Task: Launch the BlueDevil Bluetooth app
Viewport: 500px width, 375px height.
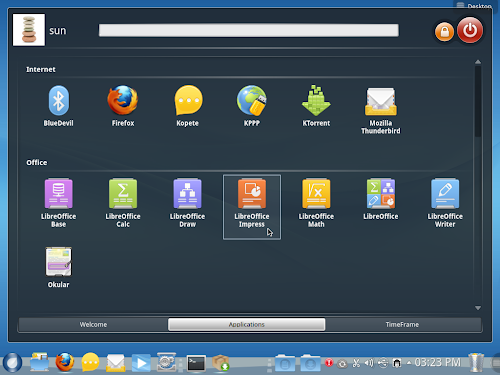Action: (59, 106)
